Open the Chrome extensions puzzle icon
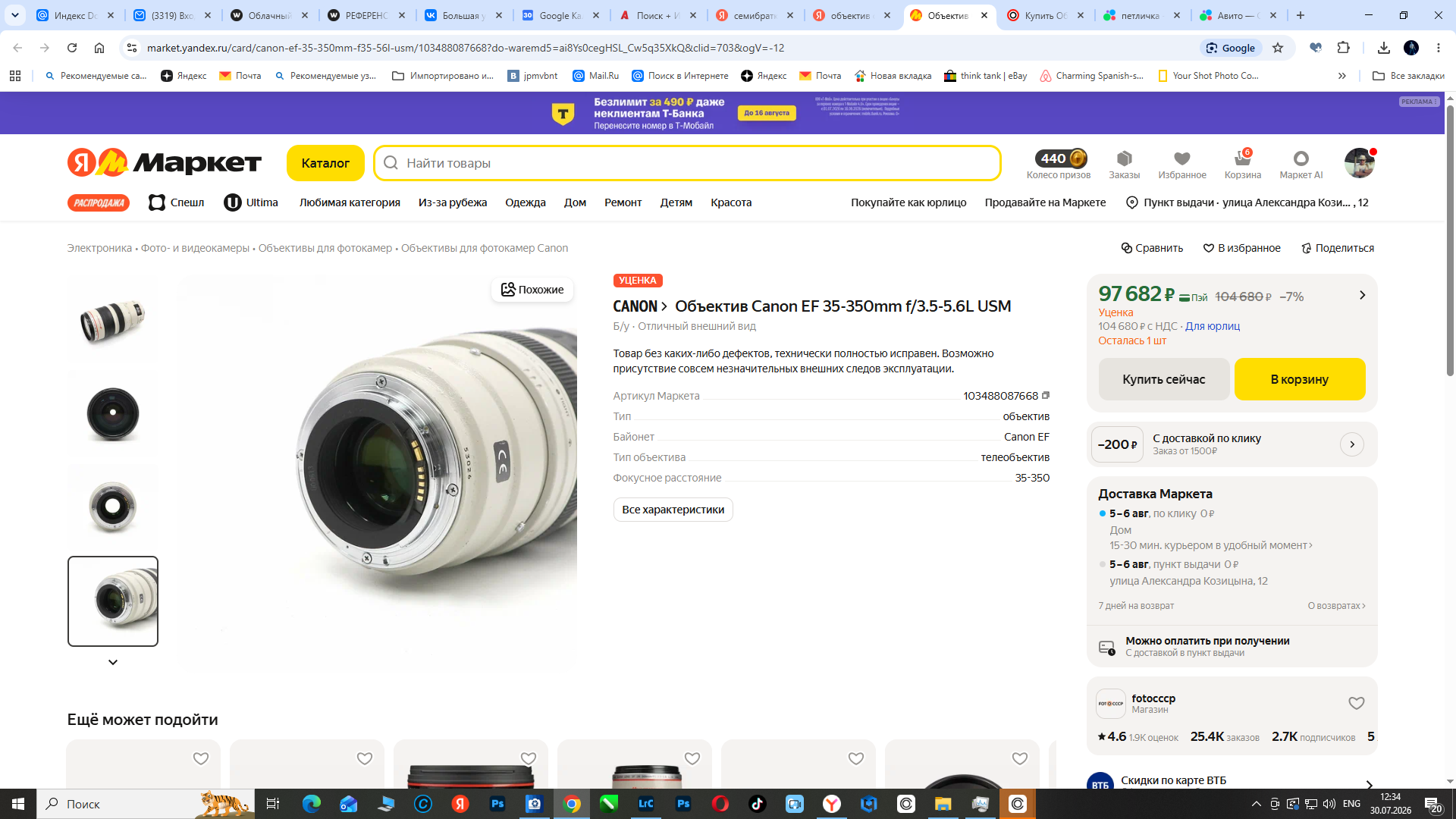 pos(1343,48)
